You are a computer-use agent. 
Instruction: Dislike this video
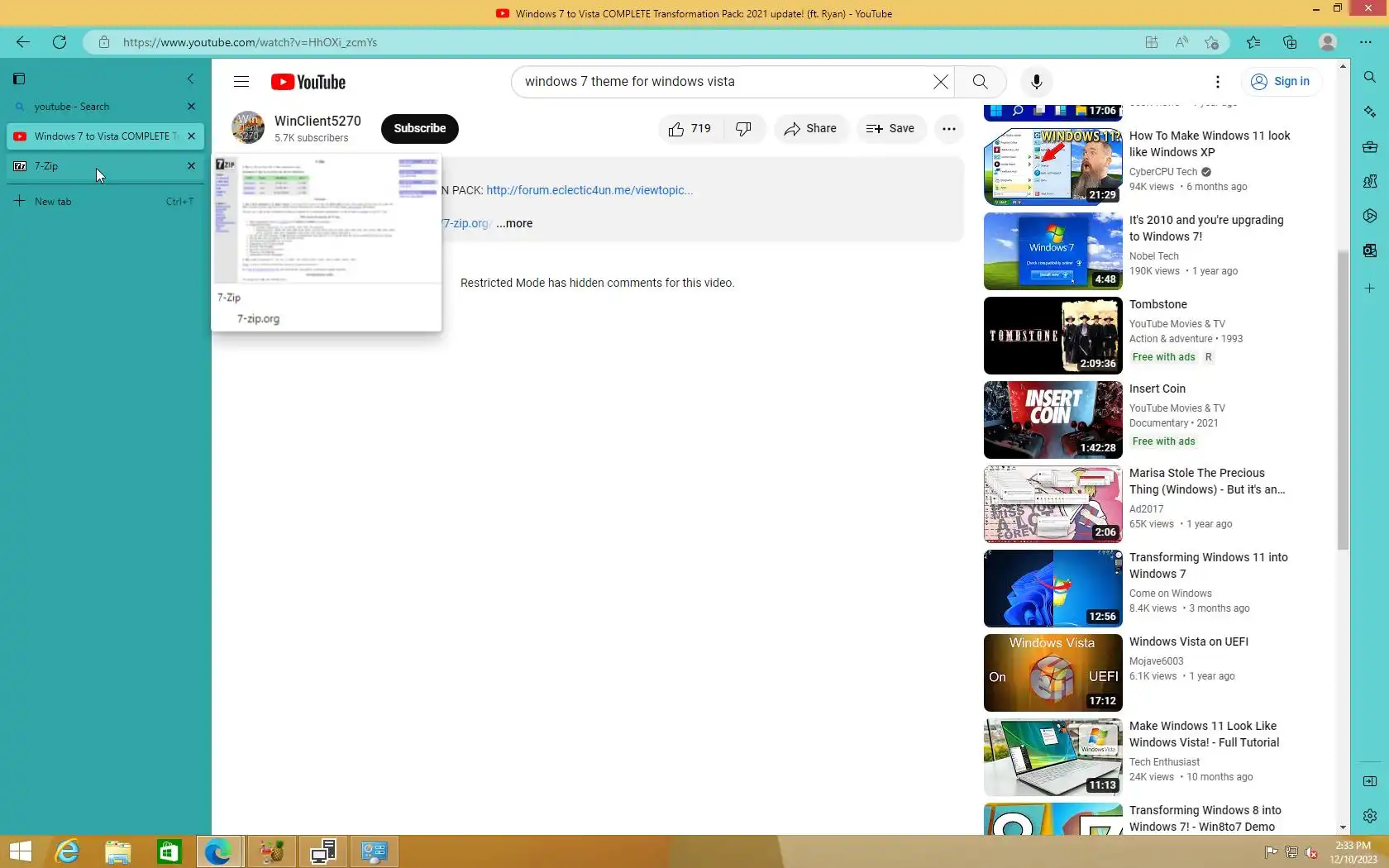(744, 128)
